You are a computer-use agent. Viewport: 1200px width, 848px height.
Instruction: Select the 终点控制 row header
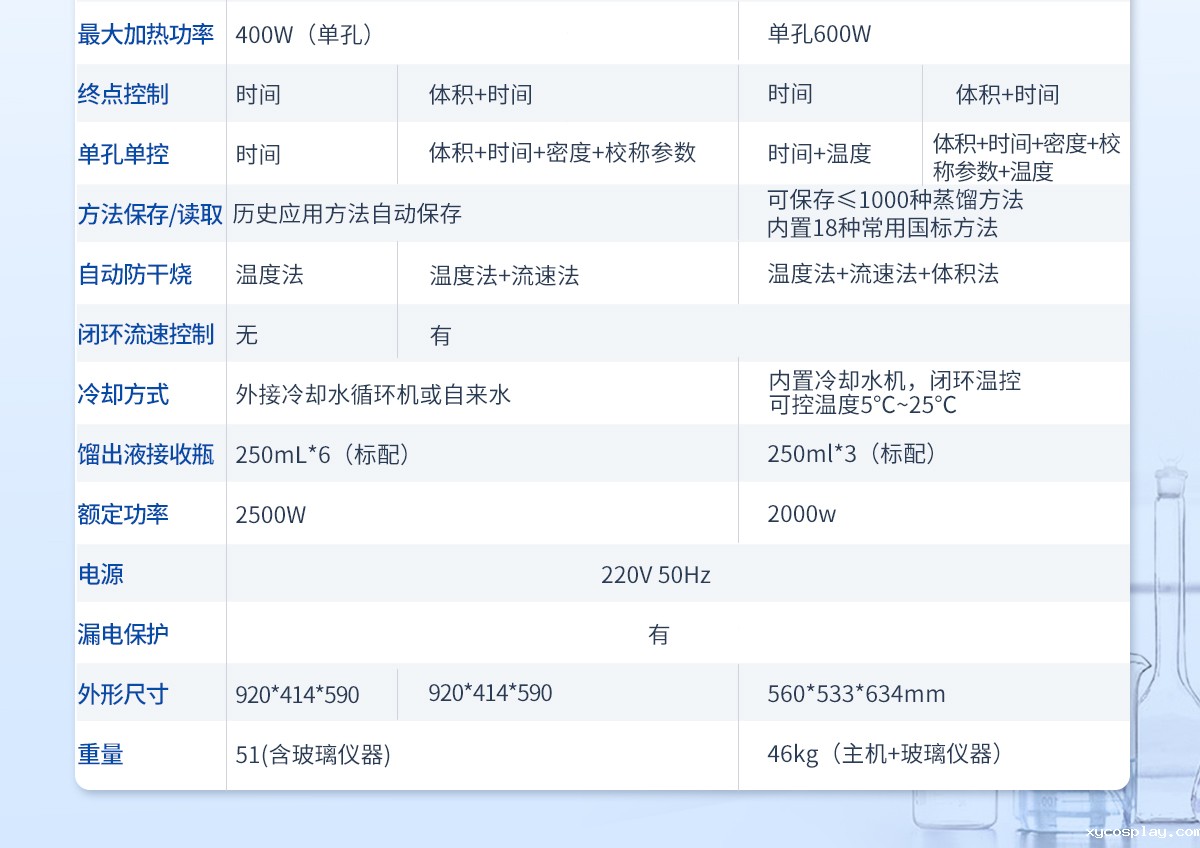point(123,95)
